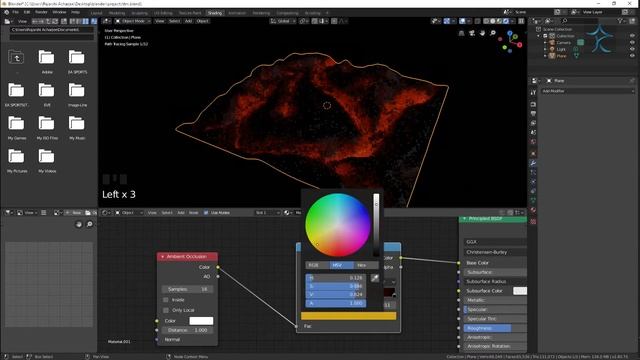
Task: Open the Global transform orientation dropdown
Action: tap(282, 21)
